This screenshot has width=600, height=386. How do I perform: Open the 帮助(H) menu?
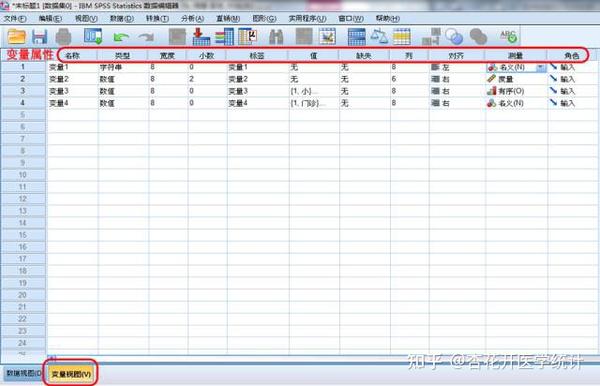click(x=388, y=18)
